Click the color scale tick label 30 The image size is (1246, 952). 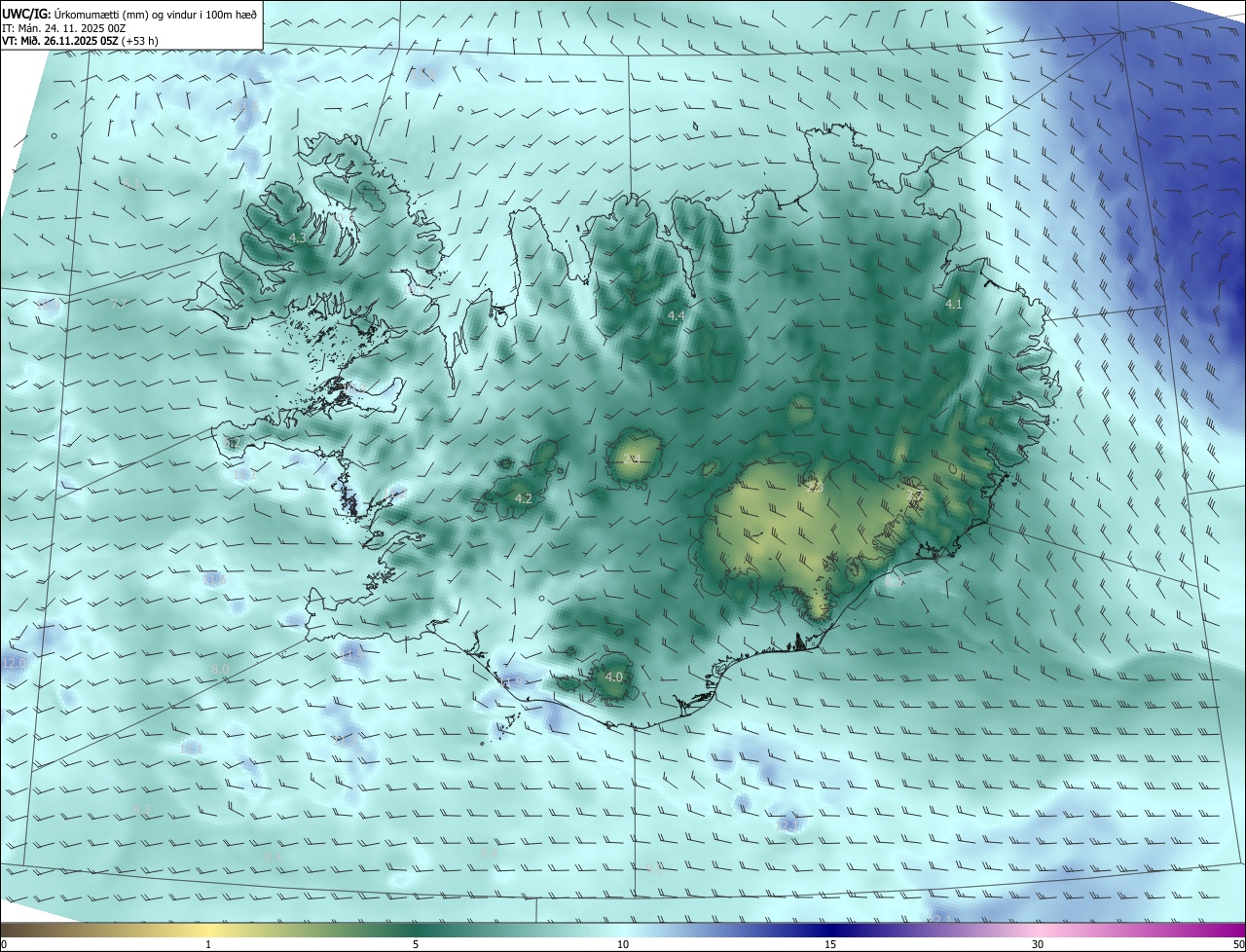point(1038,944)
